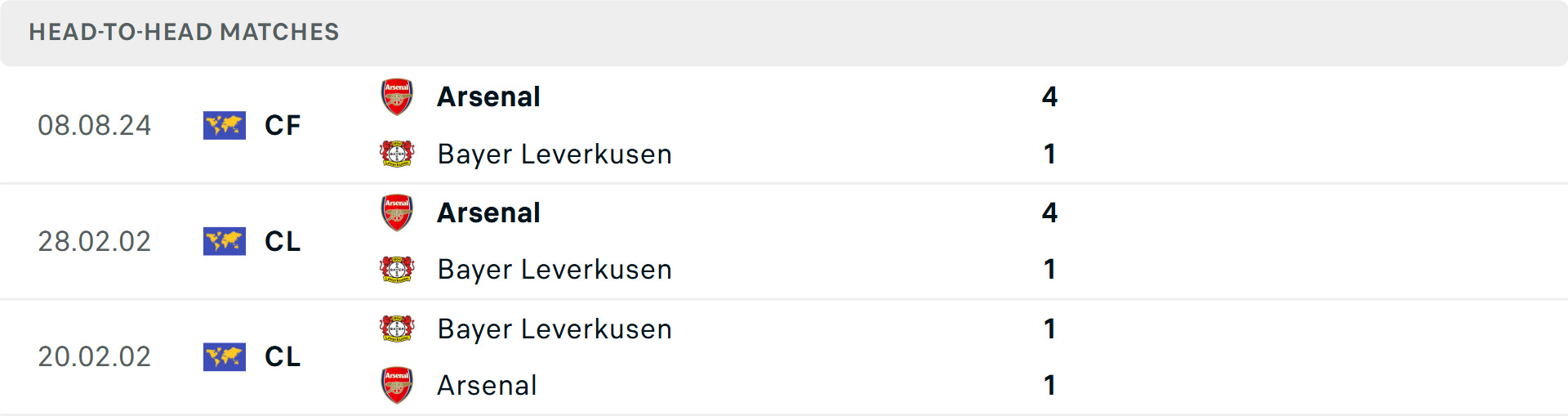1568x416 pixels.
Task: Click Bayer Leverkusen crest in 28.02.02 match
Action: click(x=397, y=269)
